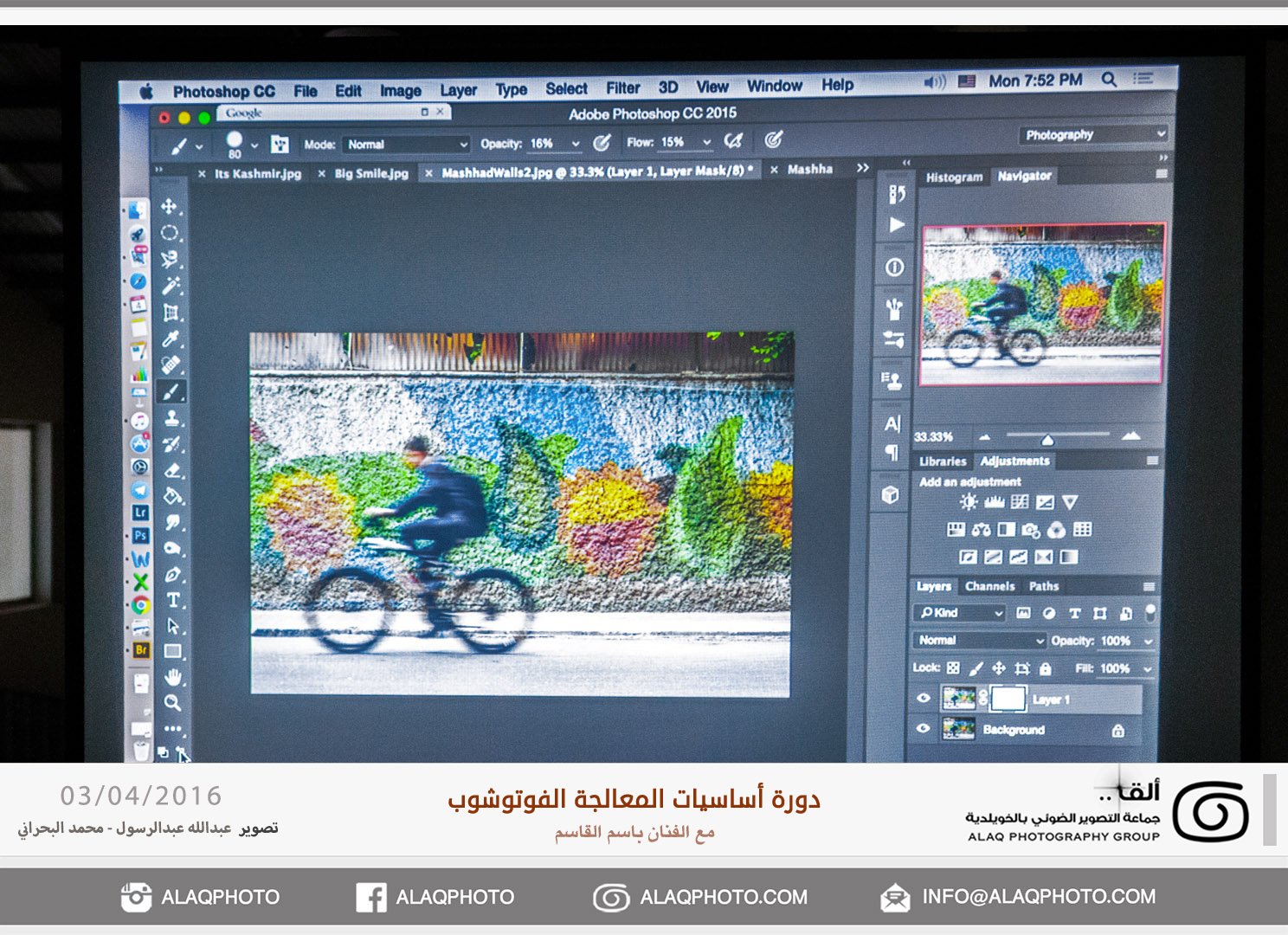Select the Paint Bucket tool

pos(172,496)
